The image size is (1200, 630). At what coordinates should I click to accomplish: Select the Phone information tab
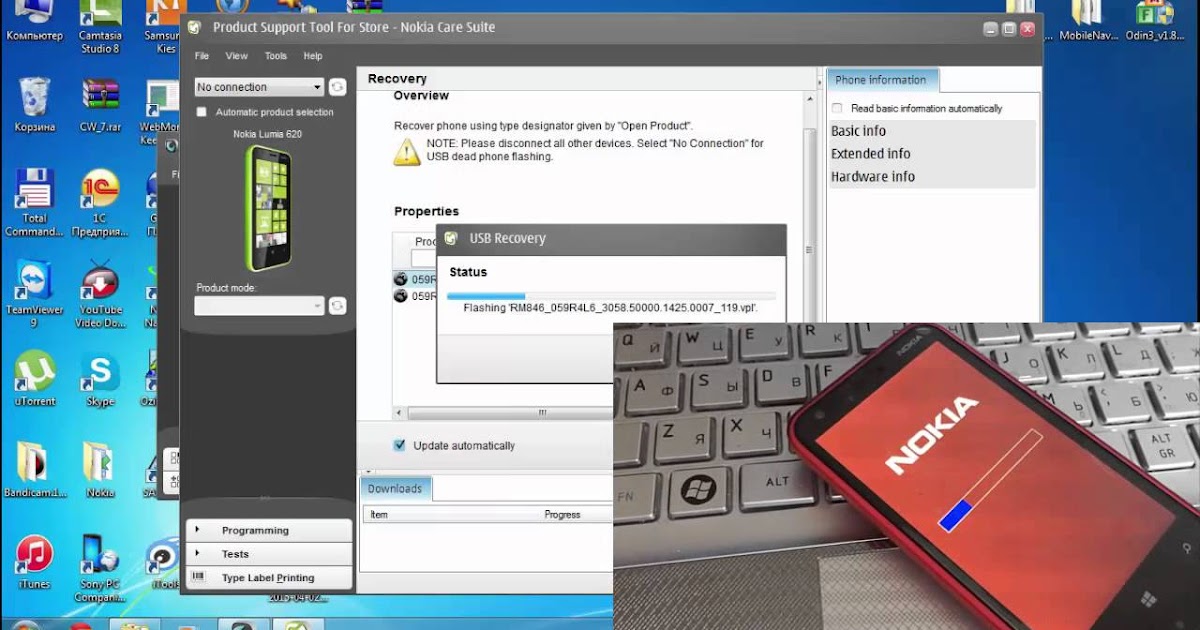click(x=881, y=80)
